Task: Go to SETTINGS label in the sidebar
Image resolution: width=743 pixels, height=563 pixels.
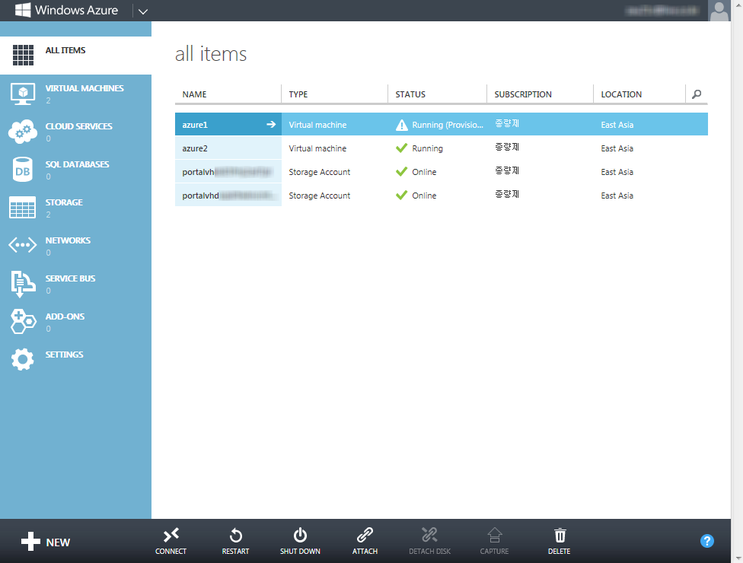Action: pos(64,354)
